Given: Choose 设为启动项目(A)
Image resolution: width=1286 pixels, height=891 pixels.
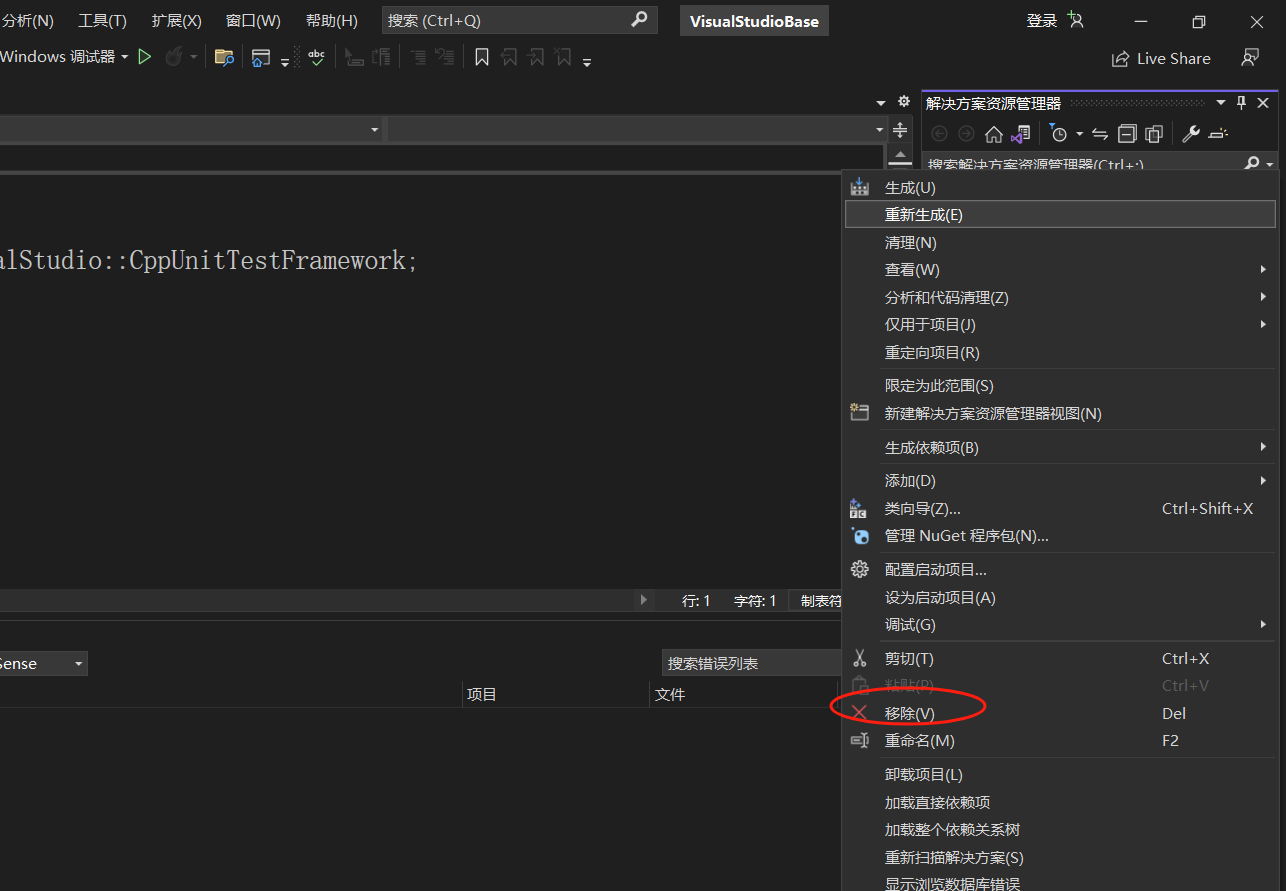Looking at the screenshot, I should click(1060, 597).
